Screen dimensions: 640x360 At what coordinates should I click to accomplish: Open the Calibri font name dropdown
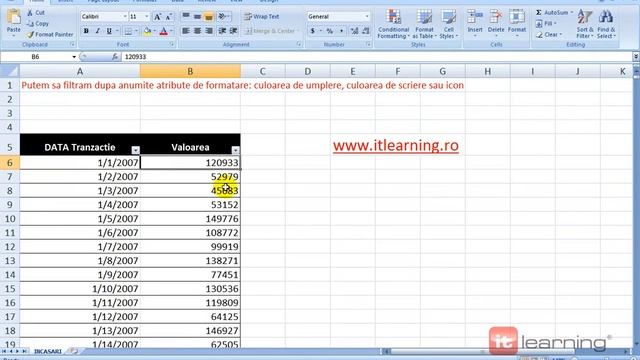click(x=125, y=17)
